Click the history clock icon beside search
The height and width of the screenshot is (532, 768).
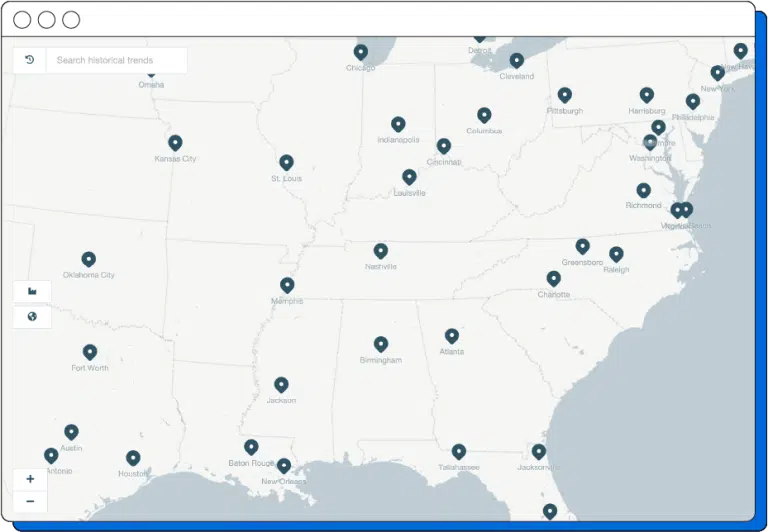pos(29,60)
